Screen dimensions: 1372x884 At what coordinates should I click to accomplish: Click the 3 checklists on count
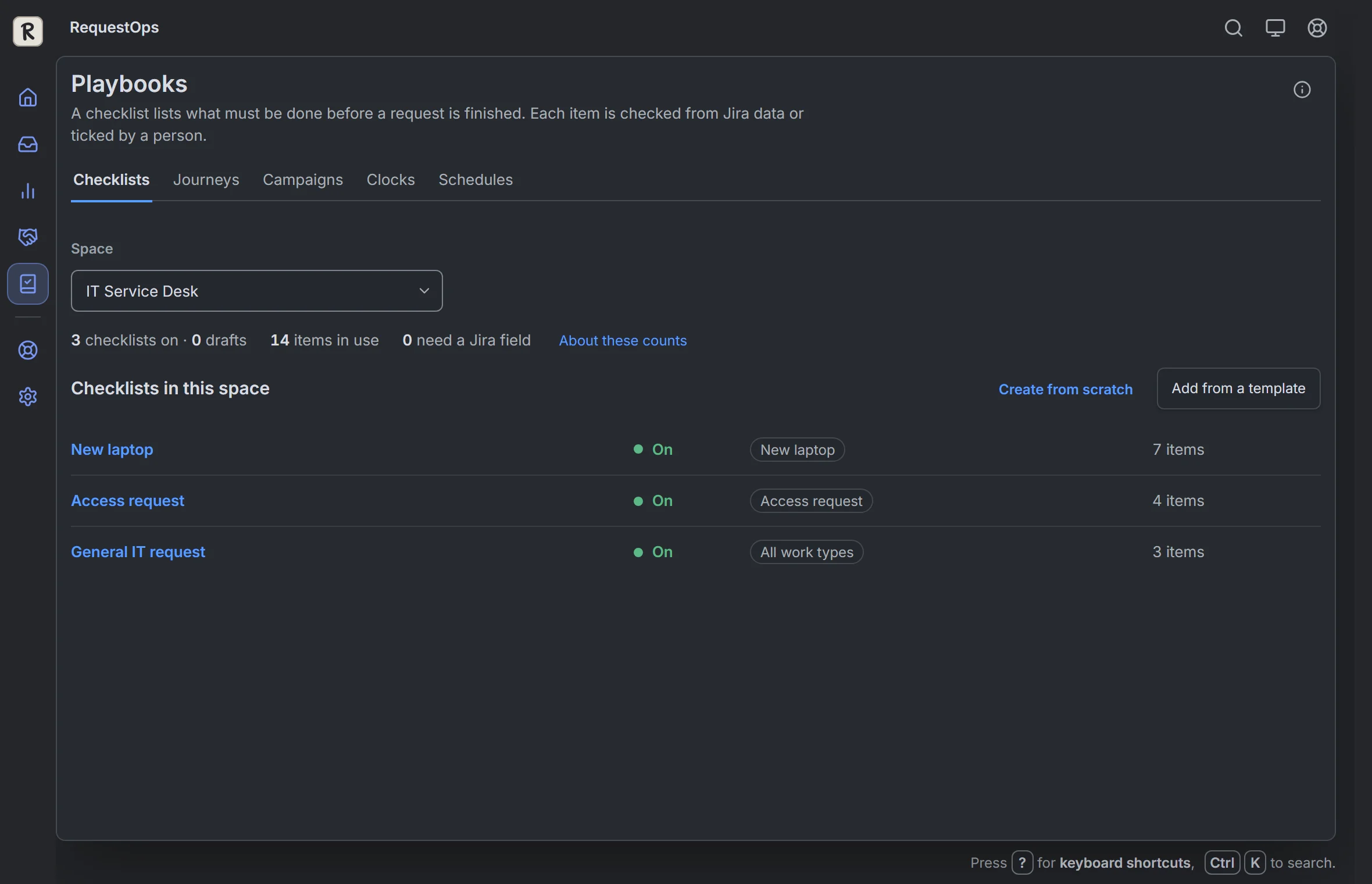[x=124, y=340]
